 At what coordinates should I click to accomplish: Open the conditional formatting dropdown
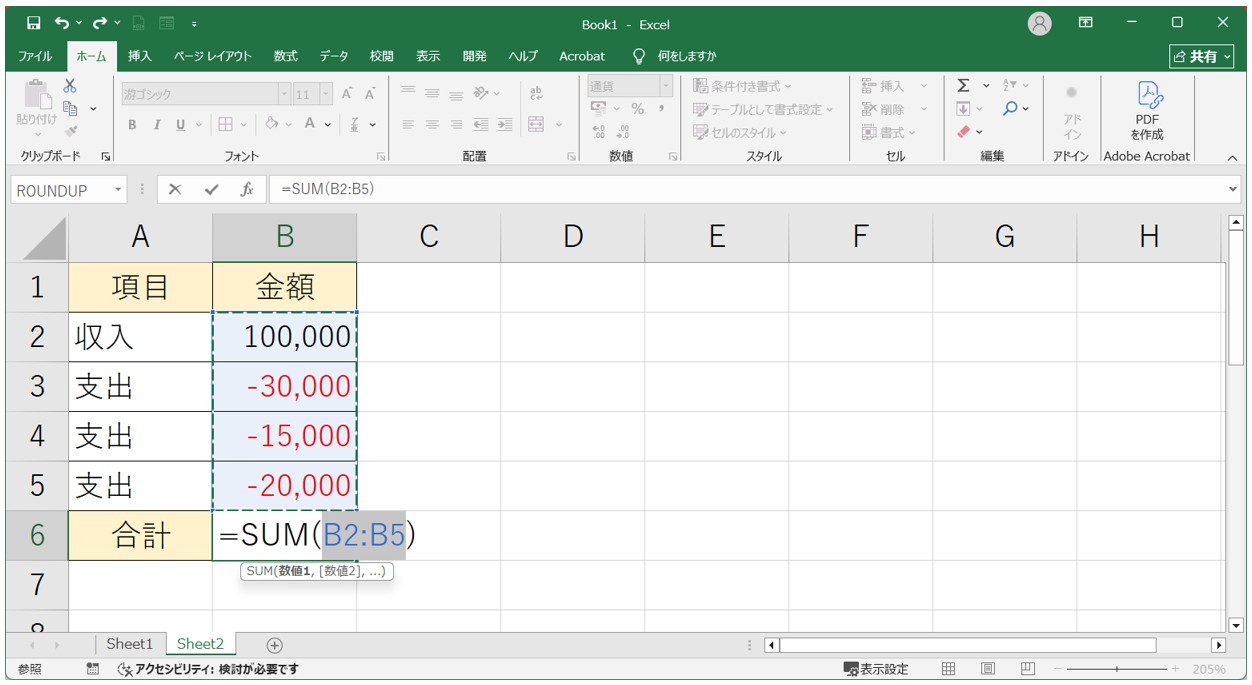742,86
